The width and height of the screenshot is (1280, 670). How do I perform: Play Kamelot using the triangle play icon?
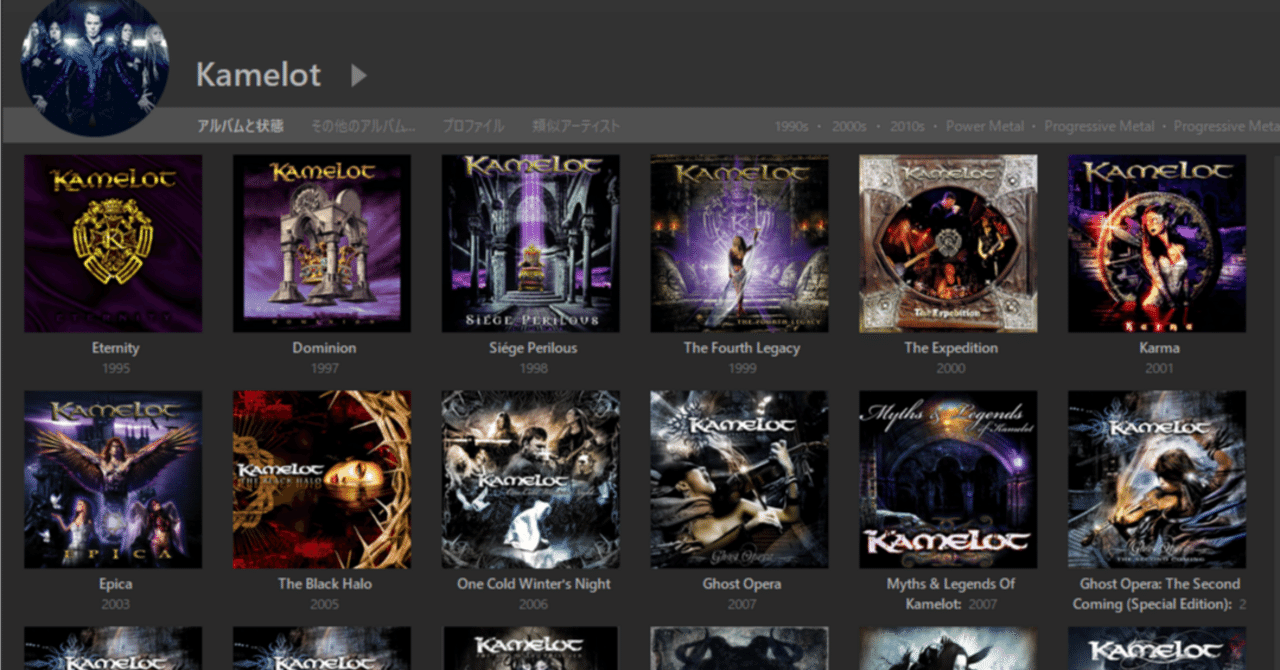coord(359,75)
